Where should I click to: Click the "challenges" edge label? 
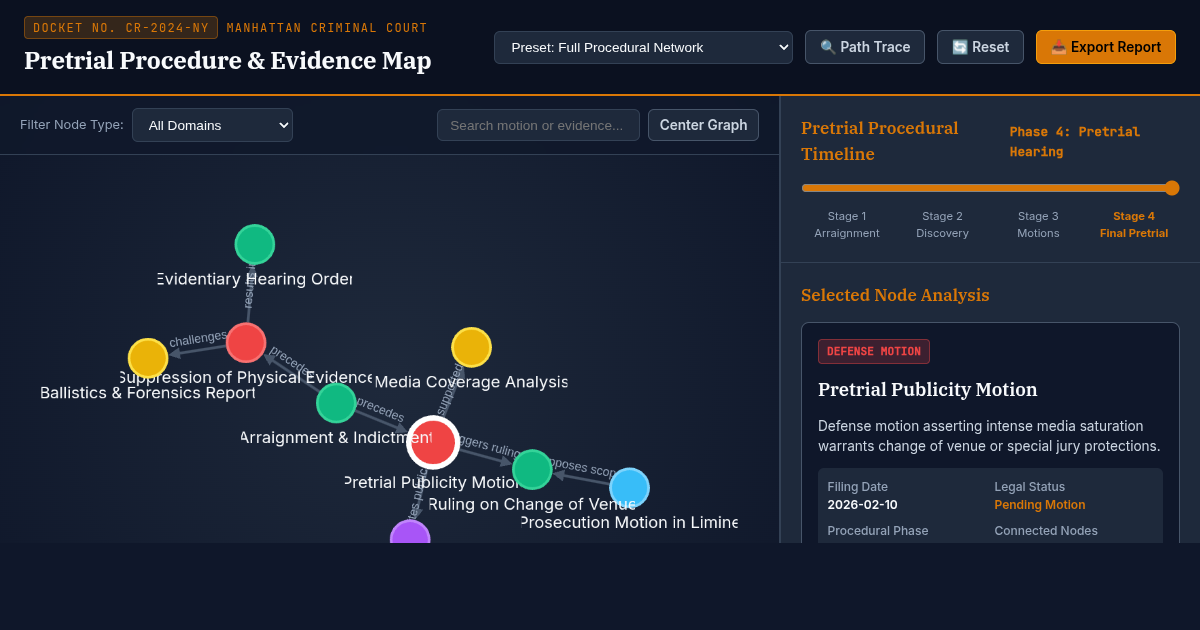click(198, 338)
